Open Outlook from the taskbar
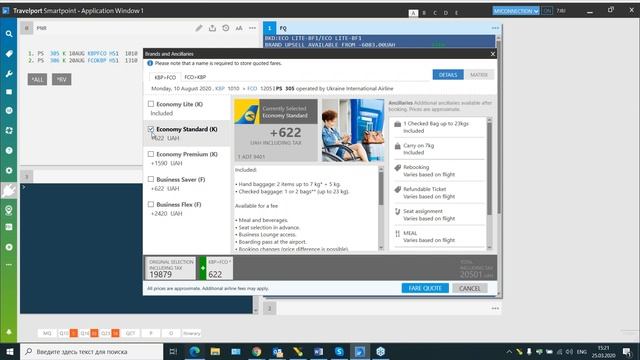Image resolution: width=640 pixels, height=360 pixels. (x=278, y=351)
